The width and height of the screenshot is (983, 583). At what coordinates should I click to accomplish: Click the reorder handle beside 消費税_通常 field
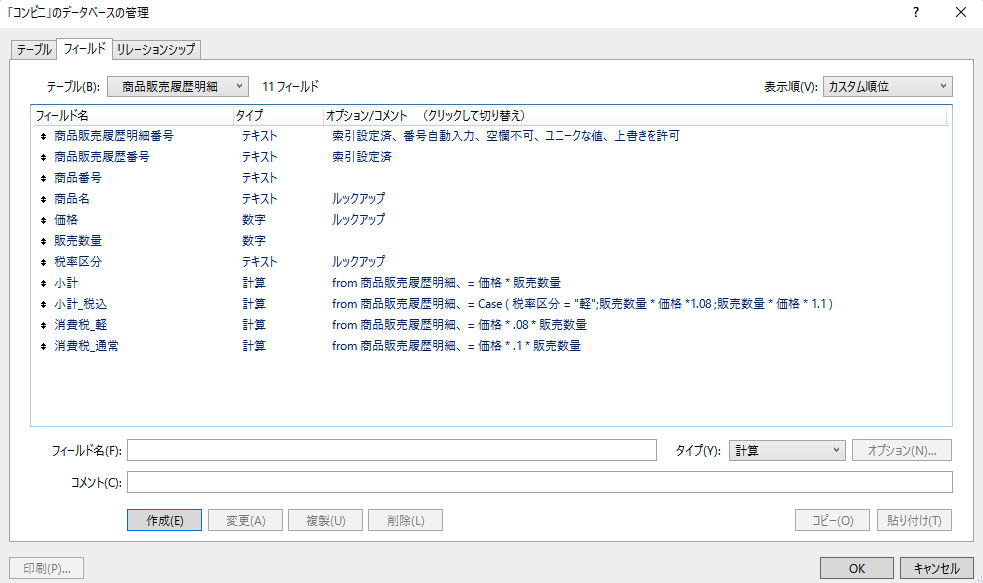[44, 346]
